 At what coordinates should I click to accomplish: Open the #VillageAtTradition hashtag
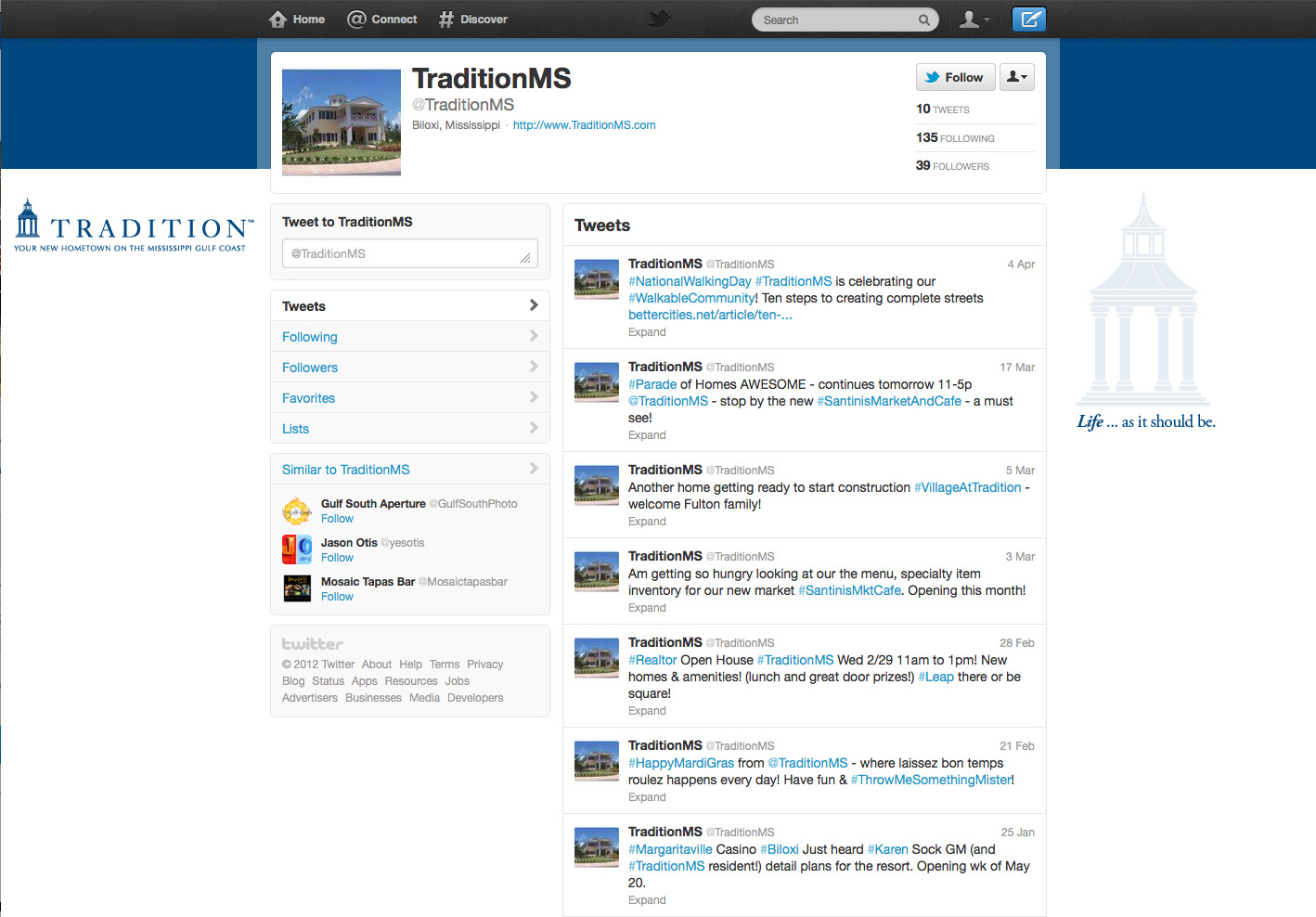[967, 487]
